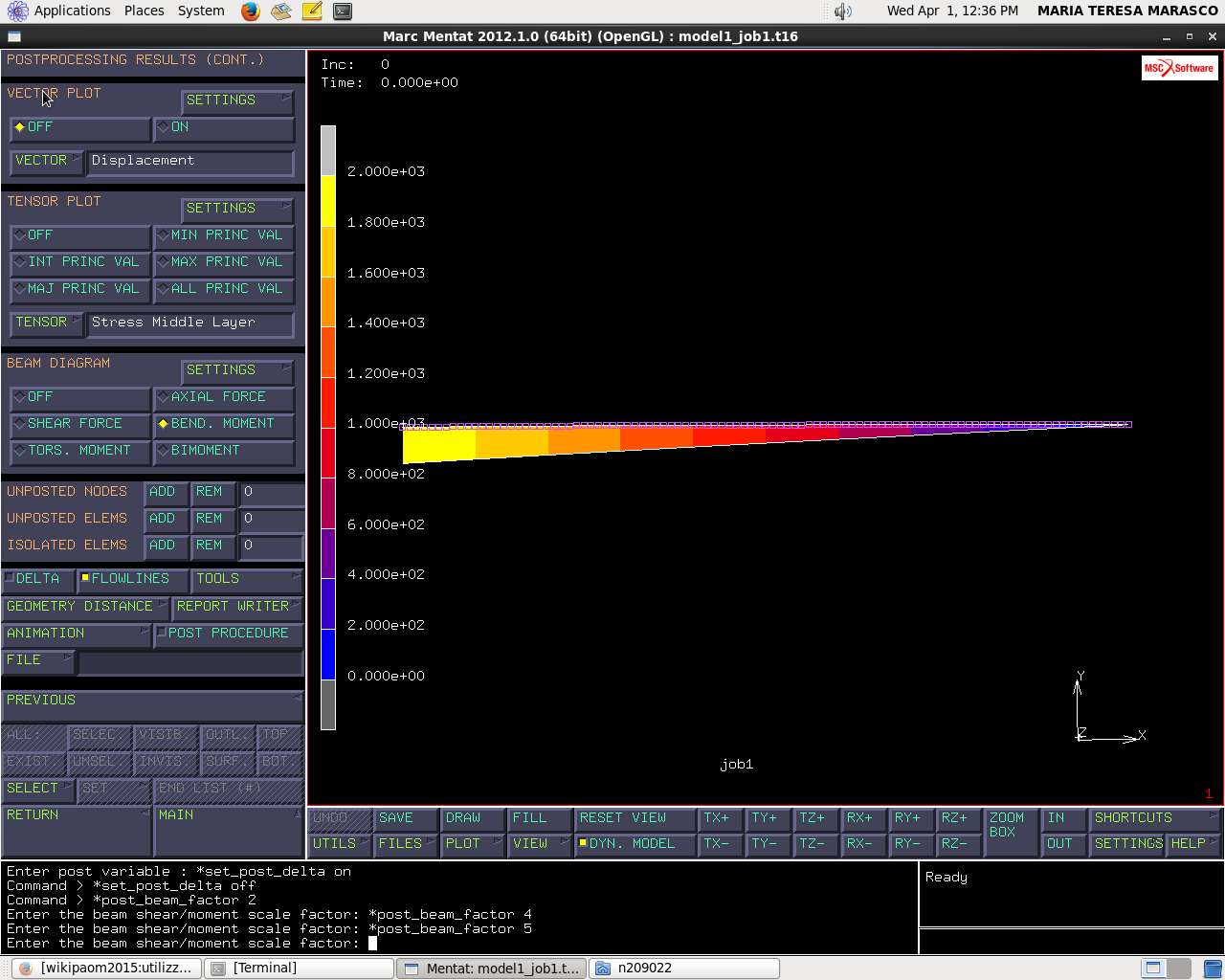
Task: Click the command line input prompt
Action: point(372,944)
